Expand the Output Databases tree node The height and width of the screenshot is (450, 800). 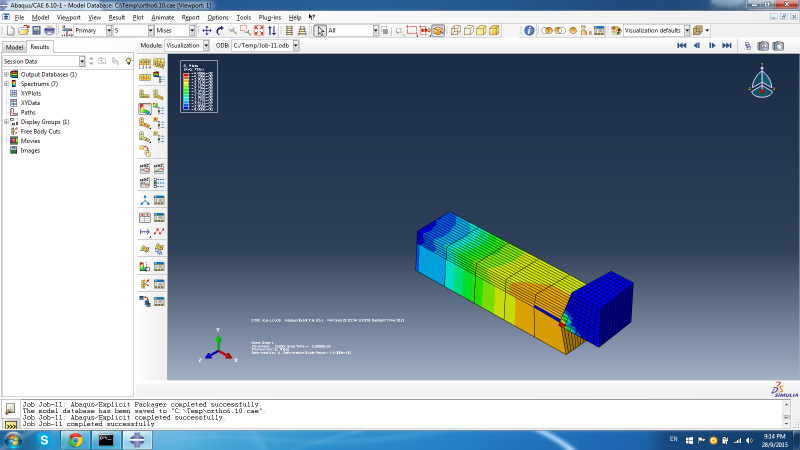(x=6, y=74)
